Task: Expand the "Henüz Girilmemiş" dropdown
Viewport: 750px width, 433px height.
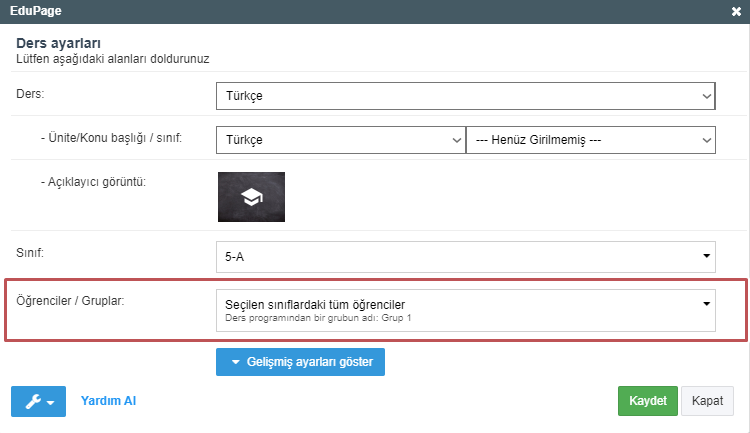Action: point(591,140)
